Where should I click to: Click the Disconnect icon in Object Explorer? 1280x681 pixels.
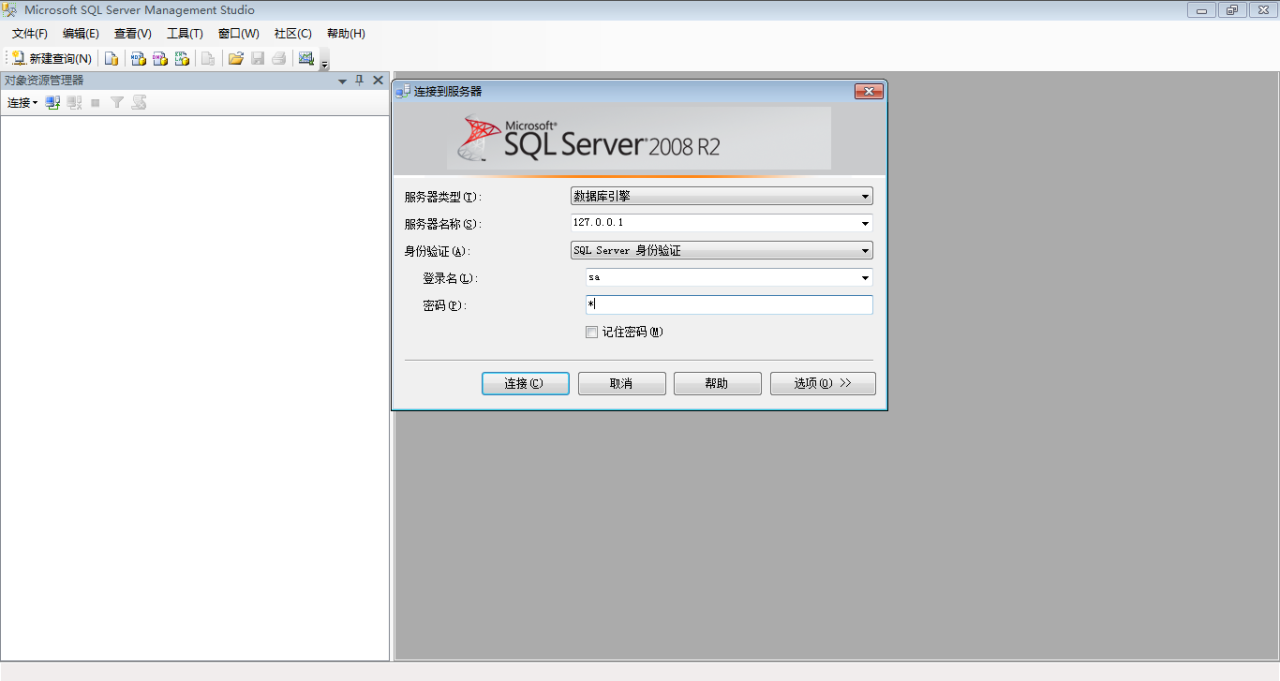point(75,102)
